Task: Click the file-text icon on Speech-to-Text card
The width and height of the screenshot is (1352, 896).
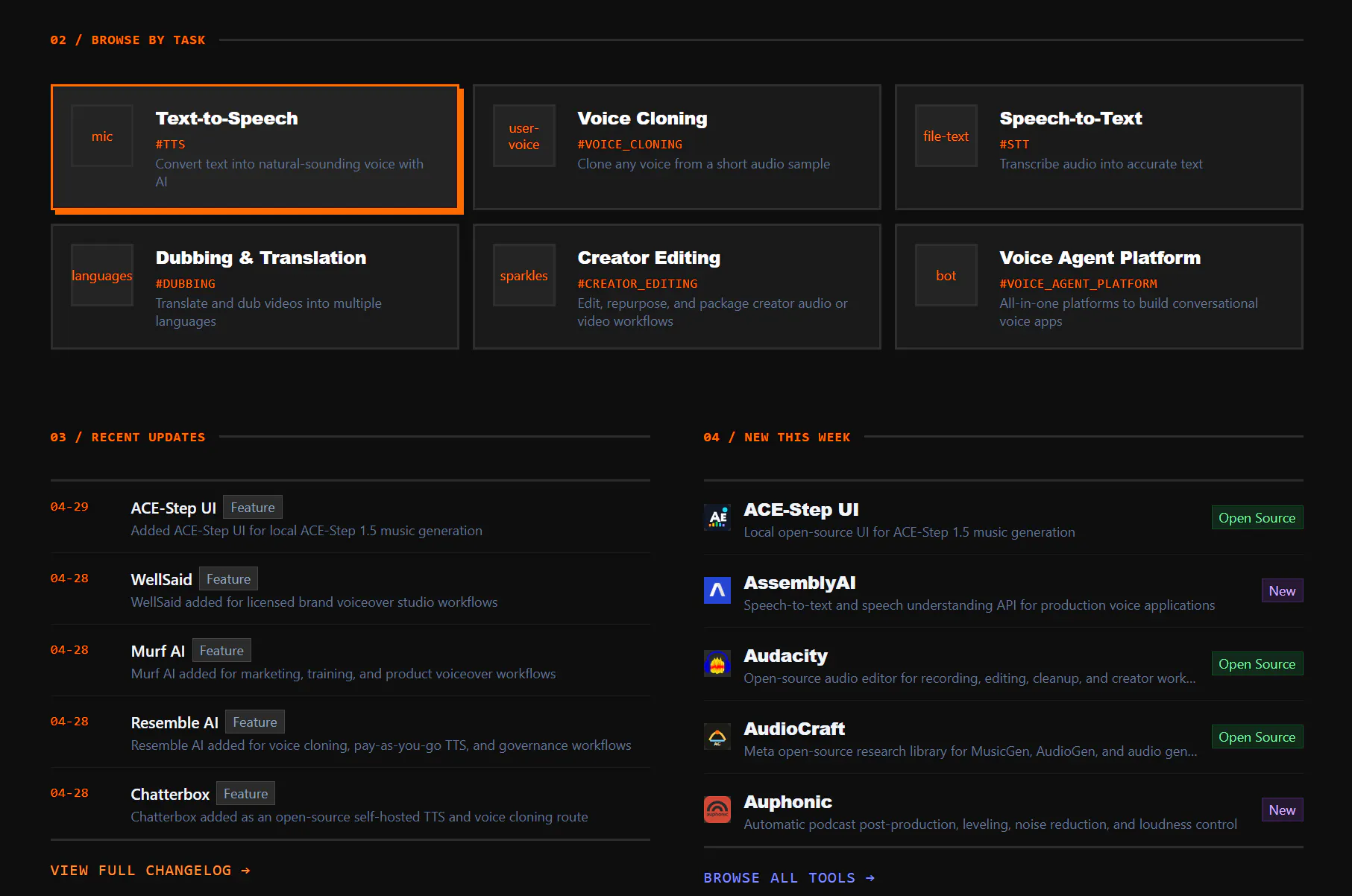Action: [946, 136]
